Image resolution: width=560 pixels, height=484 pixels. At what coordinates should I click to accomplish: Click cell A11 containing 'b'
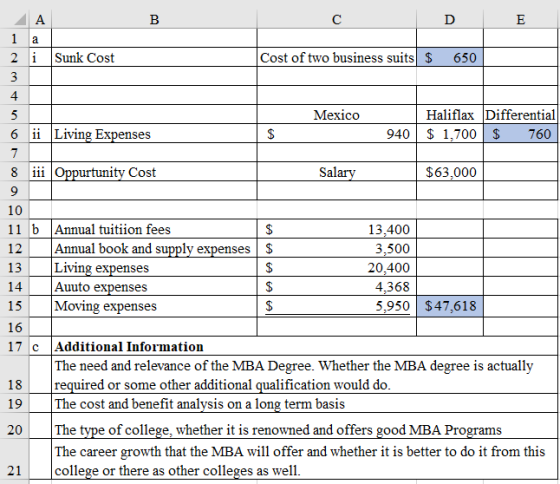[x=40, y=229]
